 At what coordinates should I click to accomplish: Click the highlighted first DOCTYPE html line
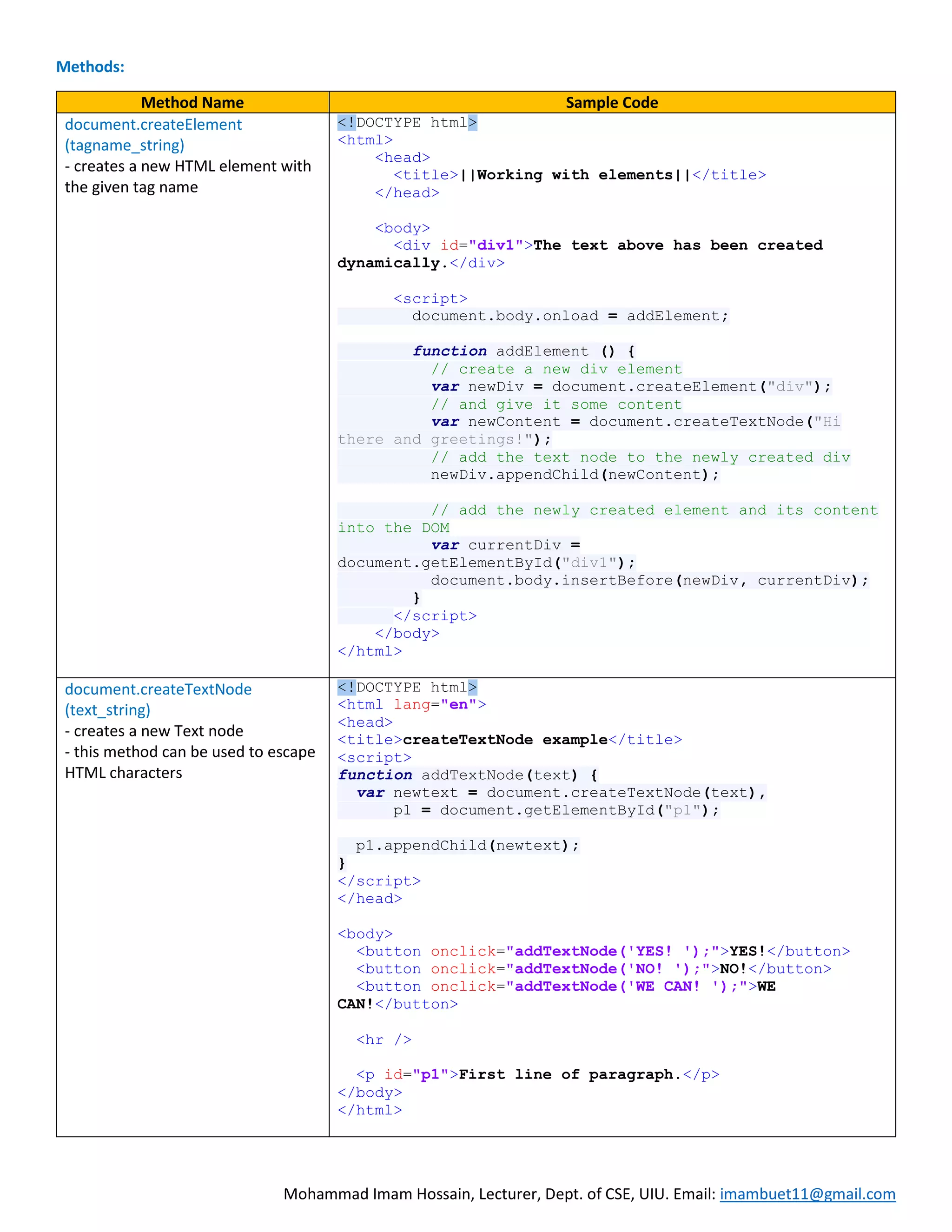pos(407,122)
